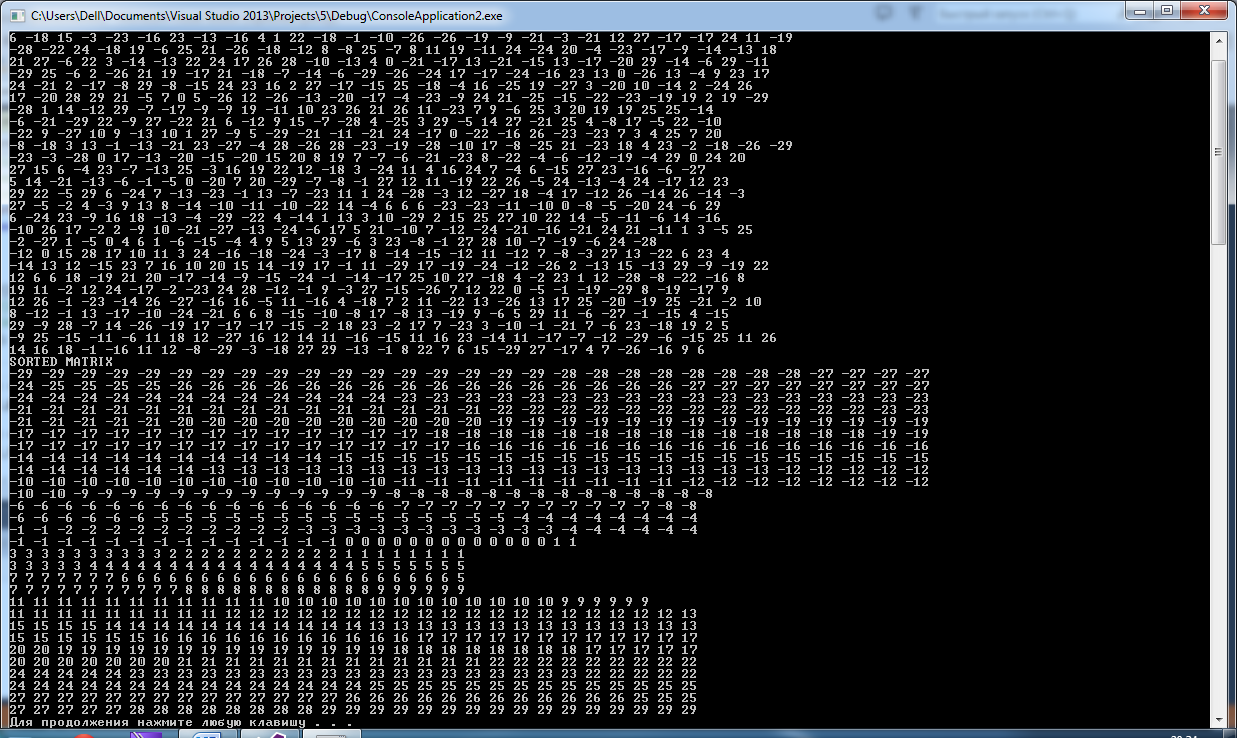
Task: Click the first sorted row of -29 values
Action: pos(469,373)
